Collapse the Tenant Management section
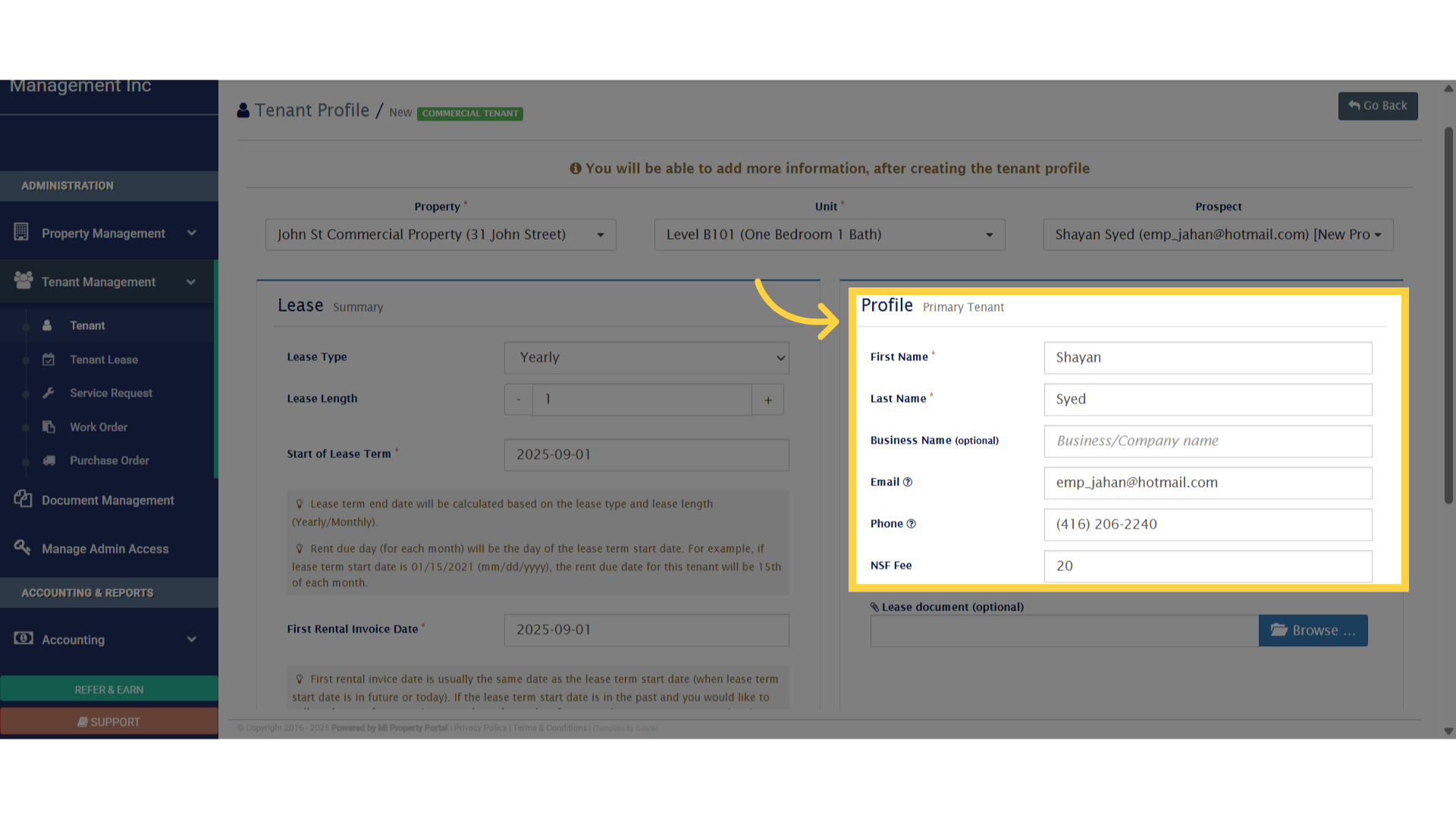Viewport: 1456px width, 819px height. [191, 281]
